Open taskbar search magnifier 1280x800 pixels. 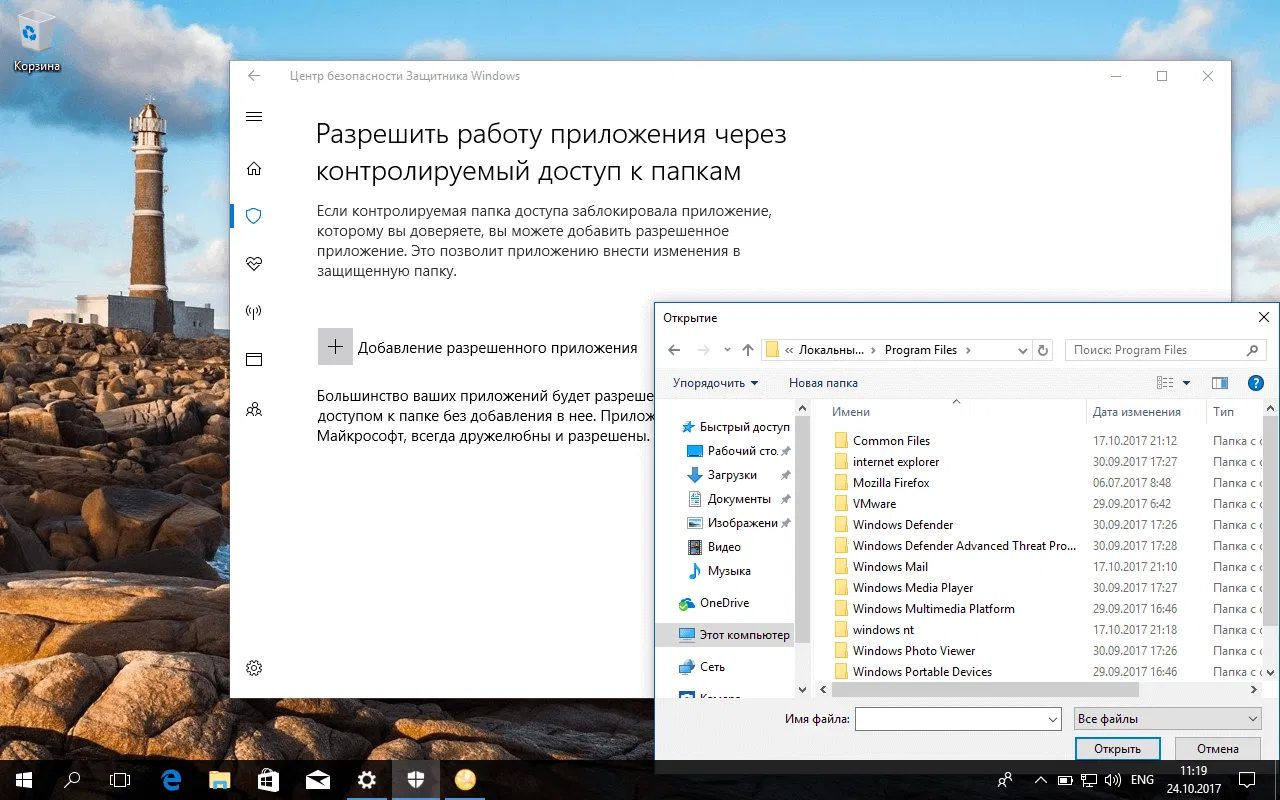[72, 779]
